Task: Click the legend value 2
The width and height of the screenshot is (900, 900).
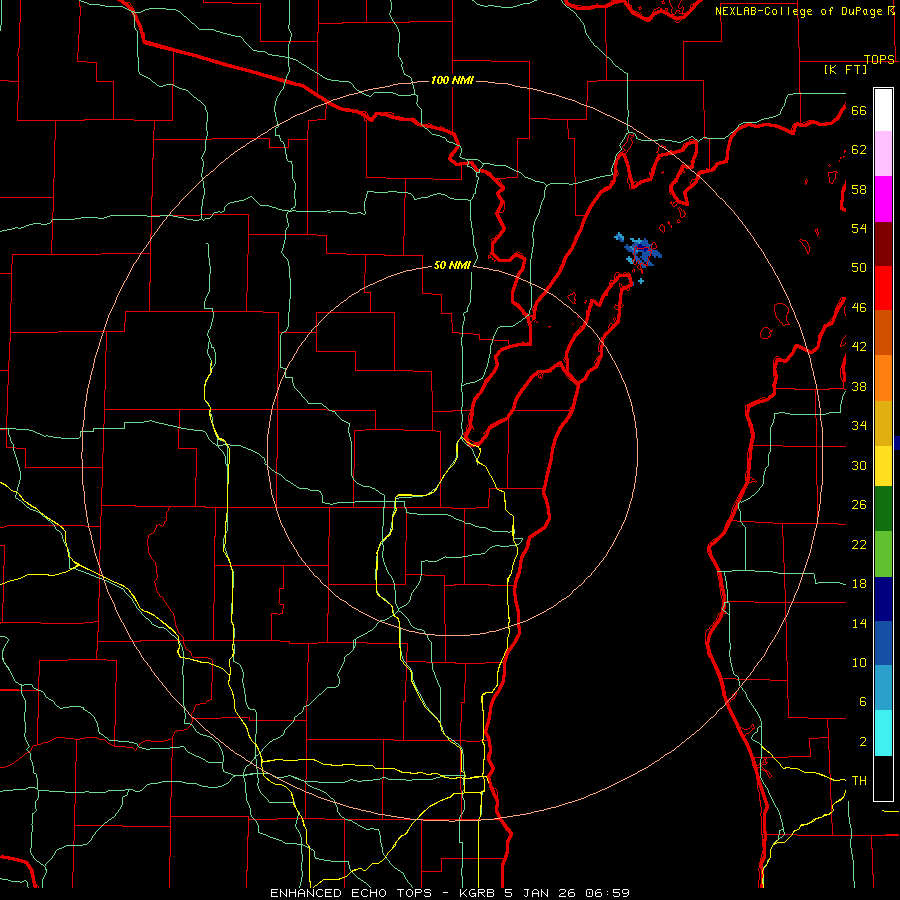Action: pyautogui.click(x=863, y=742)
